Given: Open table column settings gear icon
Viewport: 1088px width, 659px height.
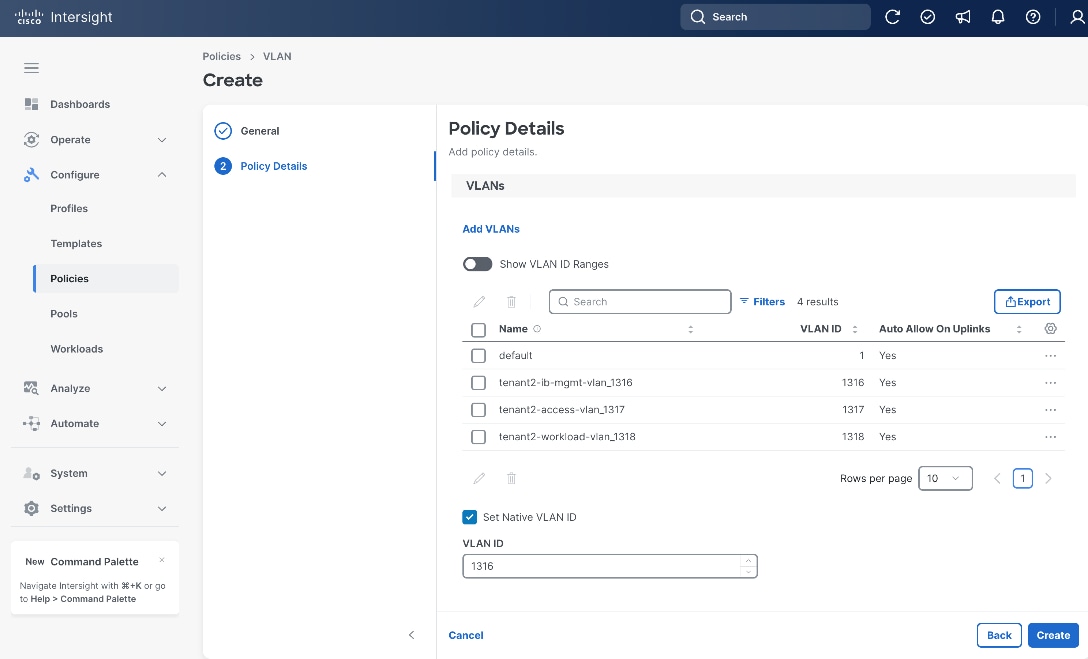Looking at the screenshot, I should [1051, 329].
